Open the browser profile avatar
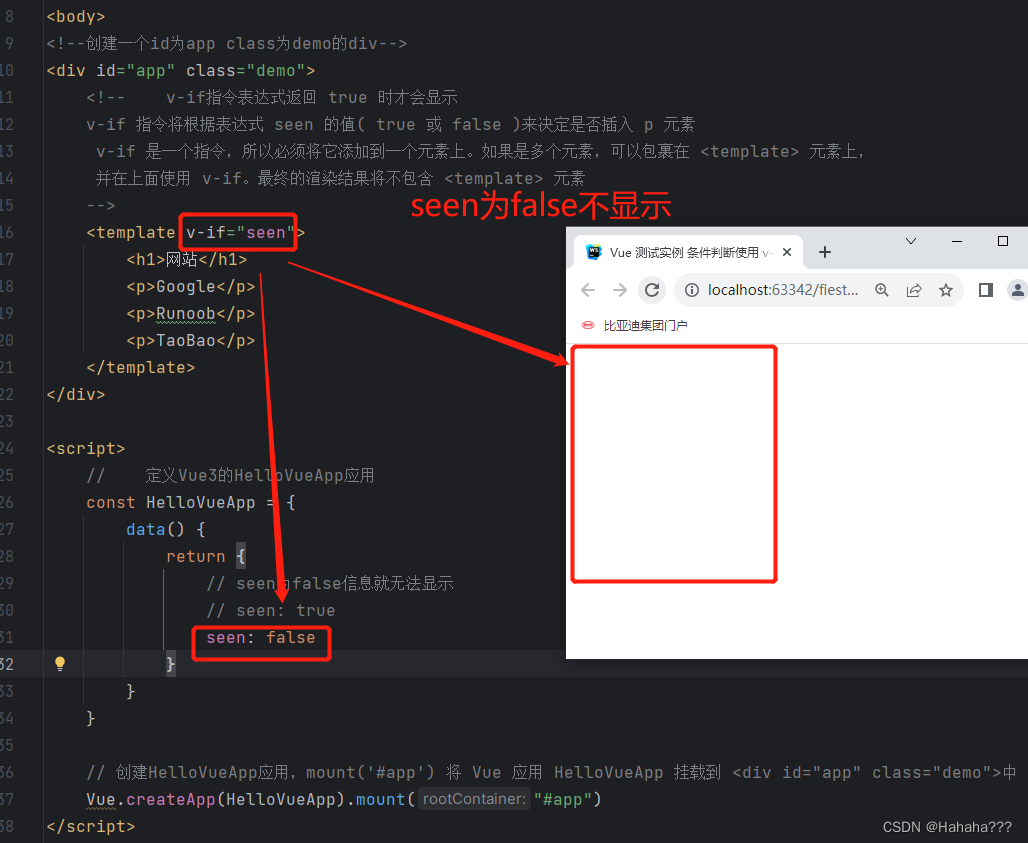1028x843 pixels. tap(1017, 290)
